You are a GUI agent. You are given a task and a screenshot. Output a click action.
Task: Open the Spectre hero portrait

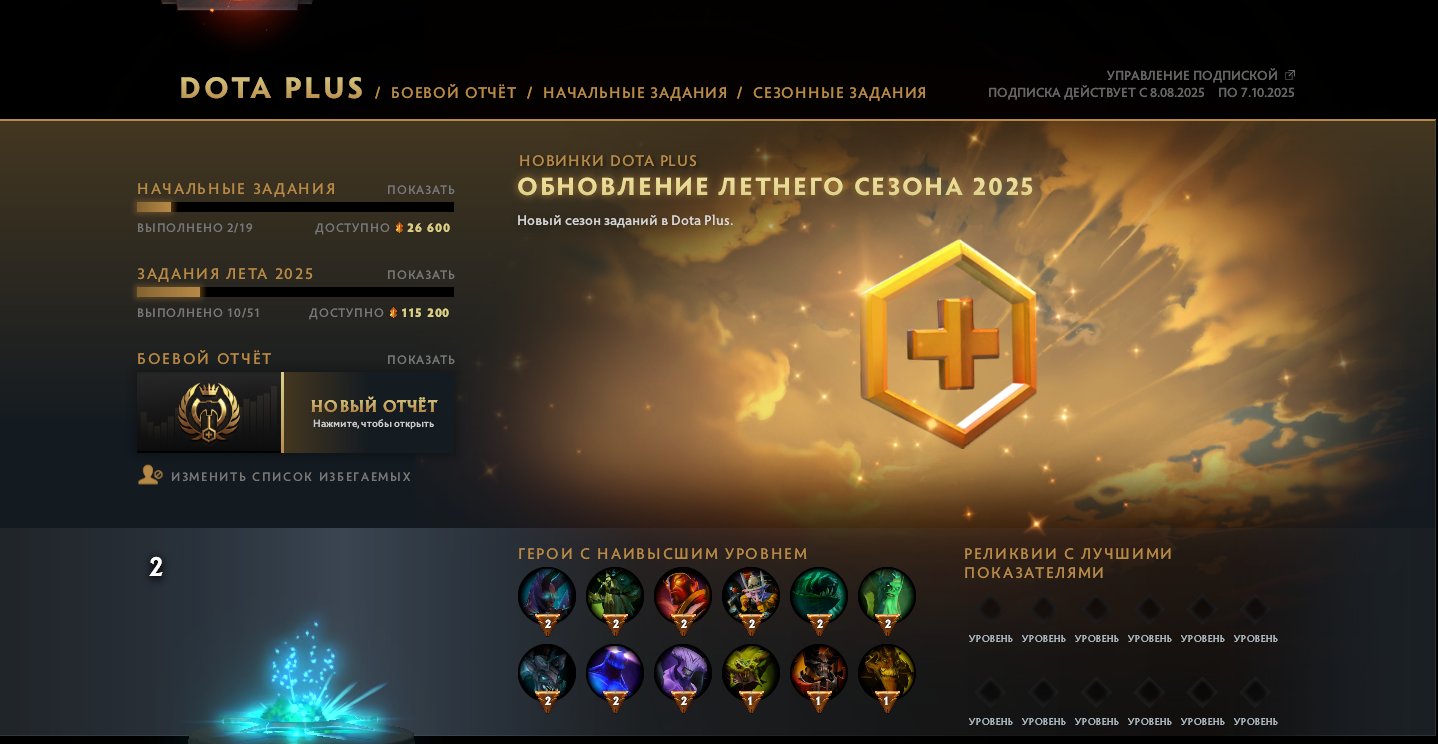point(547,596)
